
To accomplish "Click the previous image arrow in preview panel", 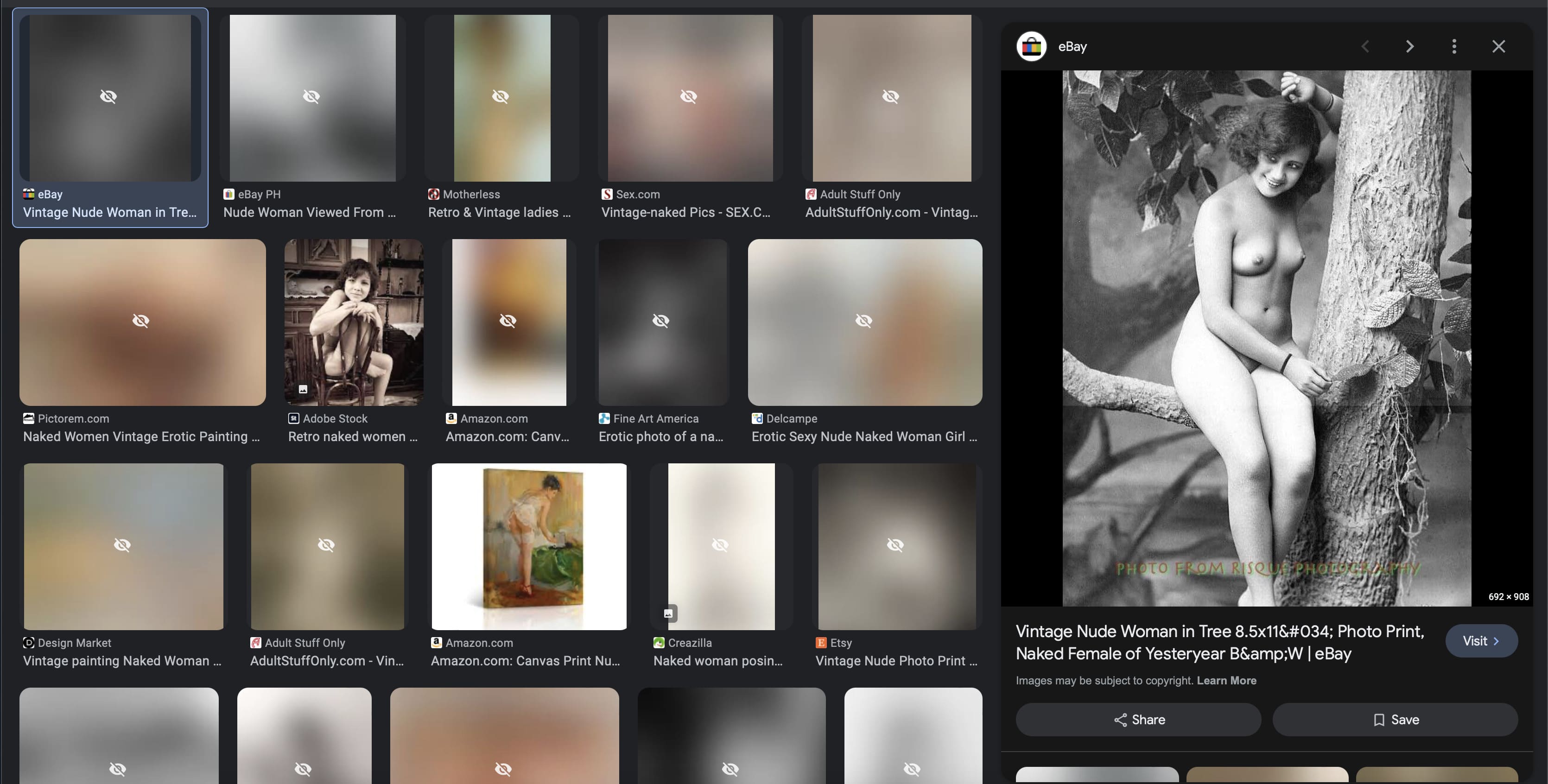I will (x=1365, y=46).
